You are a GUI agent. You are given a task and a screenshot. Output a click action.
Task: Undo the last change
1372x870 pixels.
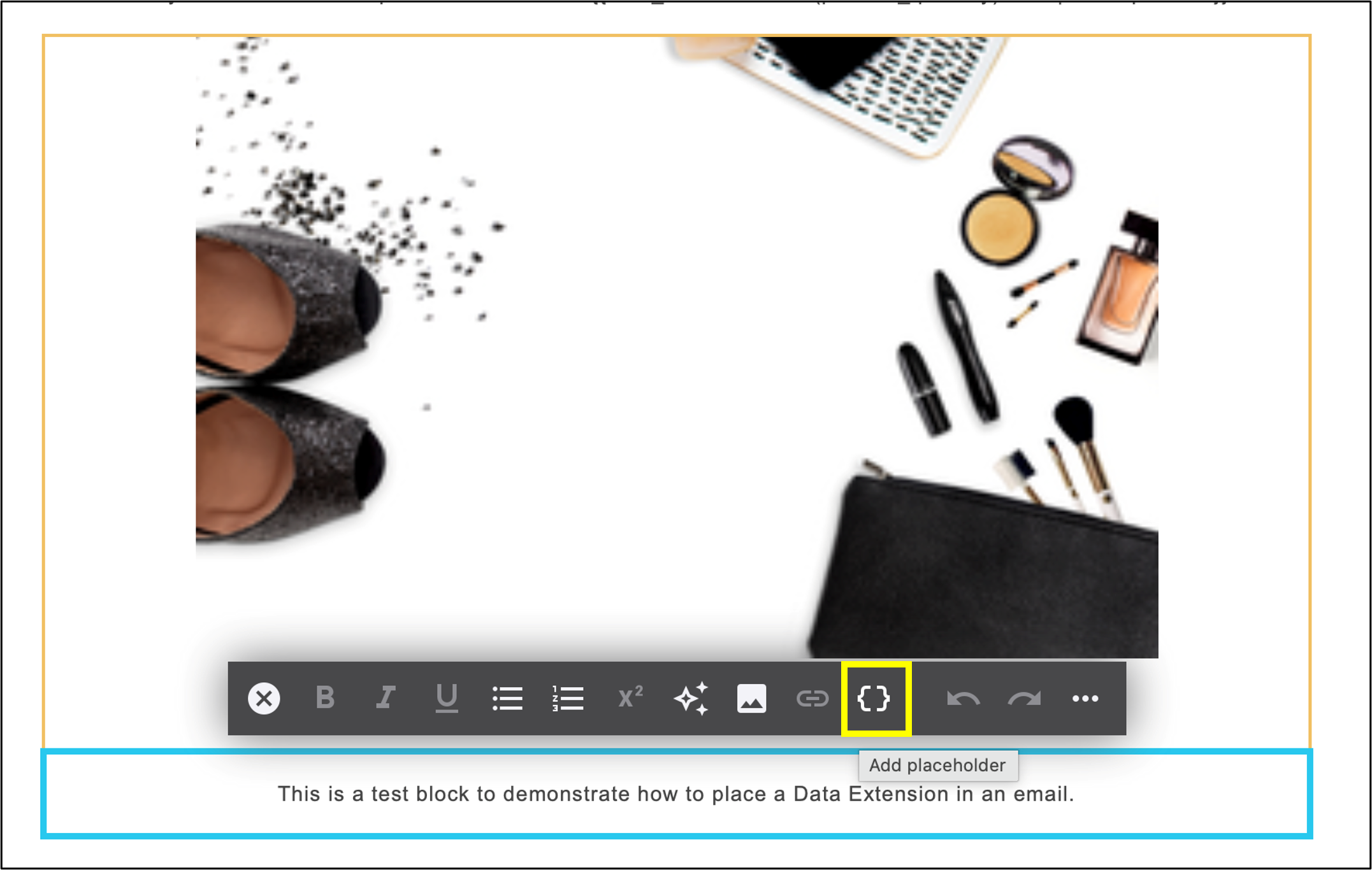[x=963, y=699]
